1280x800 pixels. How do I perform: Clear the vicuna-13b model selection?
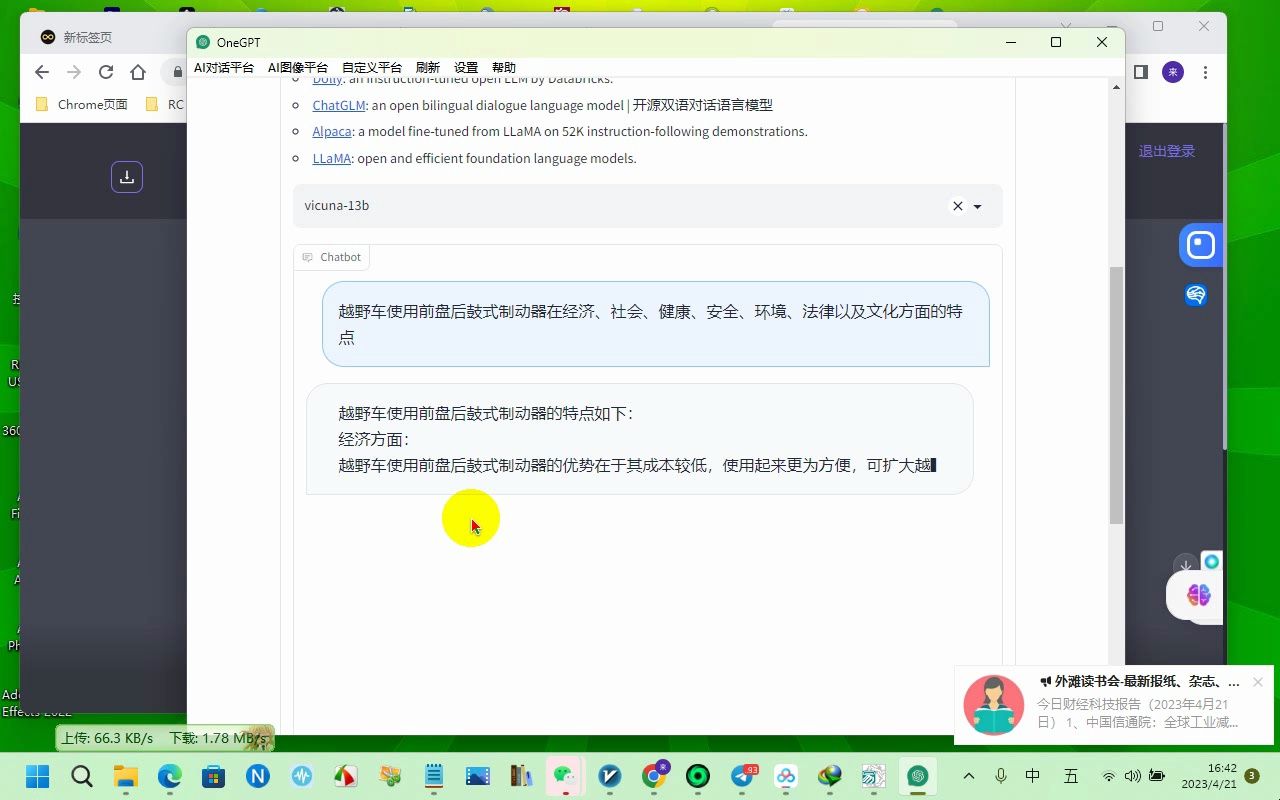pos(957,206)
